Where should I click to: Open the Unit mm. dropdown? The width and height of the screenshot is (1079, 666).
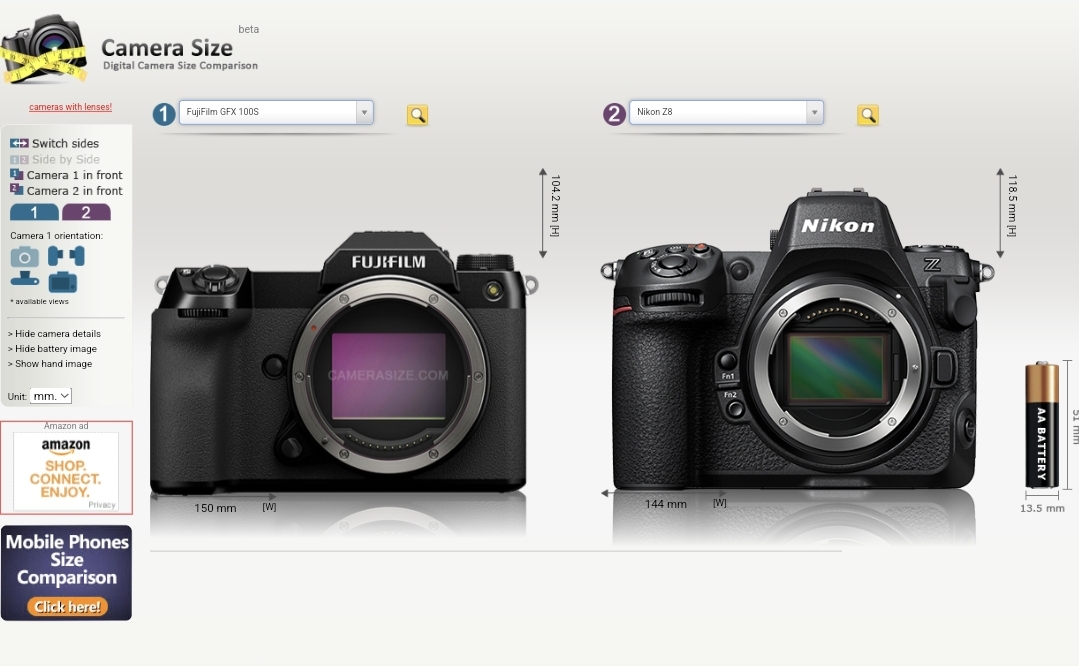click(x=51, y=396)
